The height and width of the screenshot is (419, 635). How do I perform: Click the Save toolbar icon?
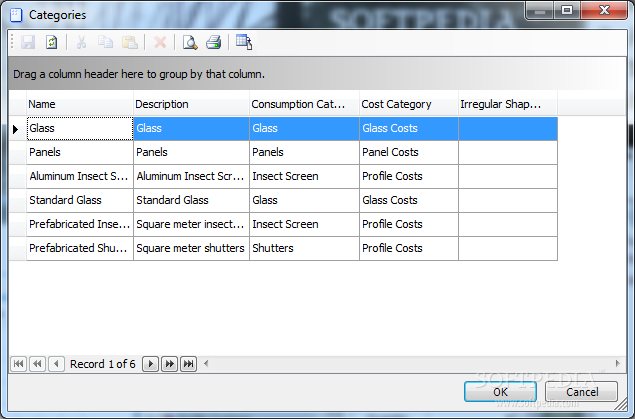[28, 42]
